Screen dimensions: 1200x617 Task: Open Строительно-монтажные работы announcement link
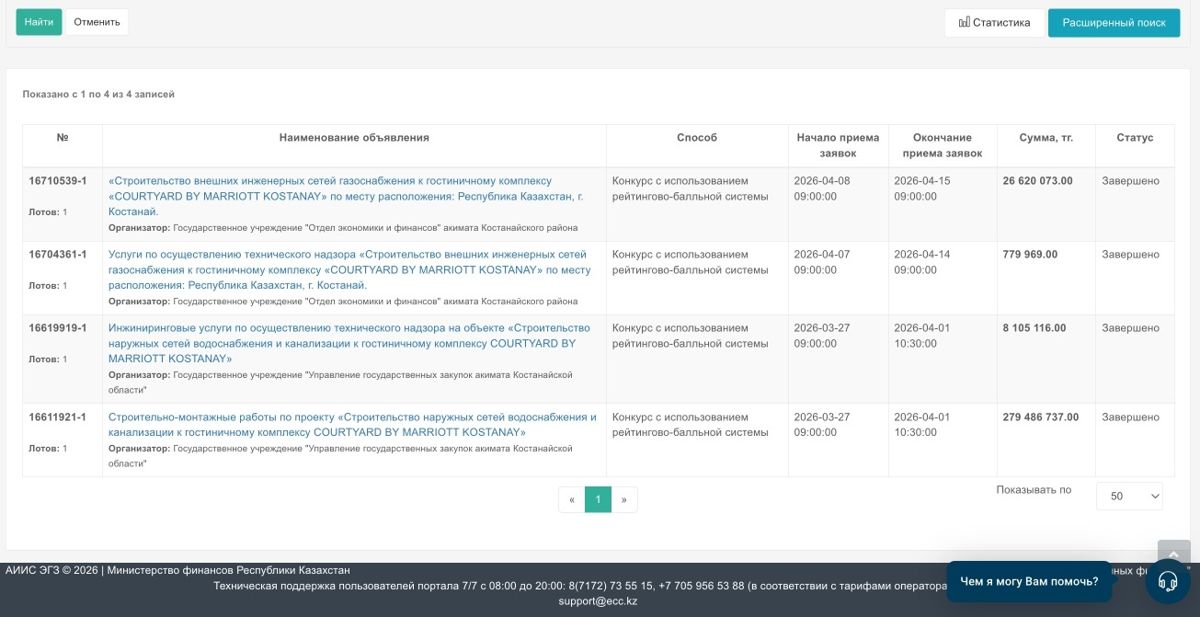352,425
